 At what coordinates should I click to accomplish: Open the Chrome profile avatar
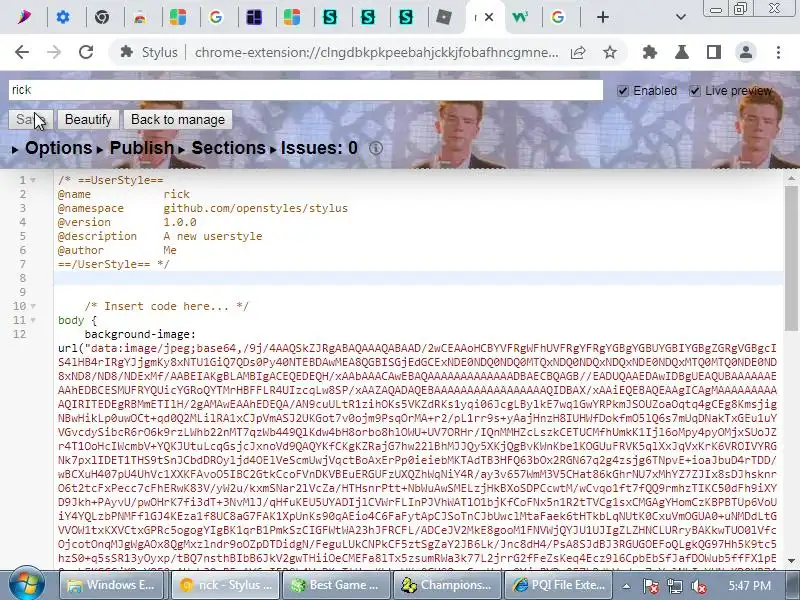746,52
